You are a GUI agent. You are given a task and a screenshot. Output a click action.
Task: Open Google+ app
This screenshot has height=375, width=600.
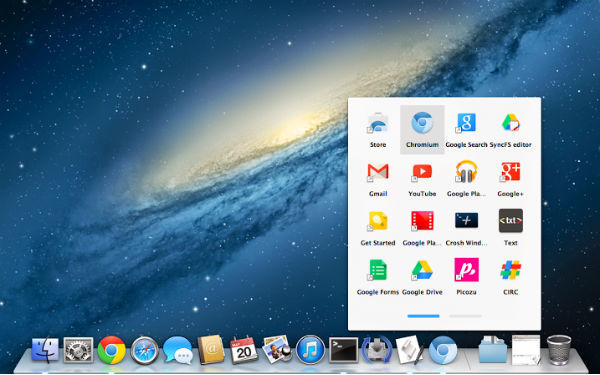[x=510, y=172]
